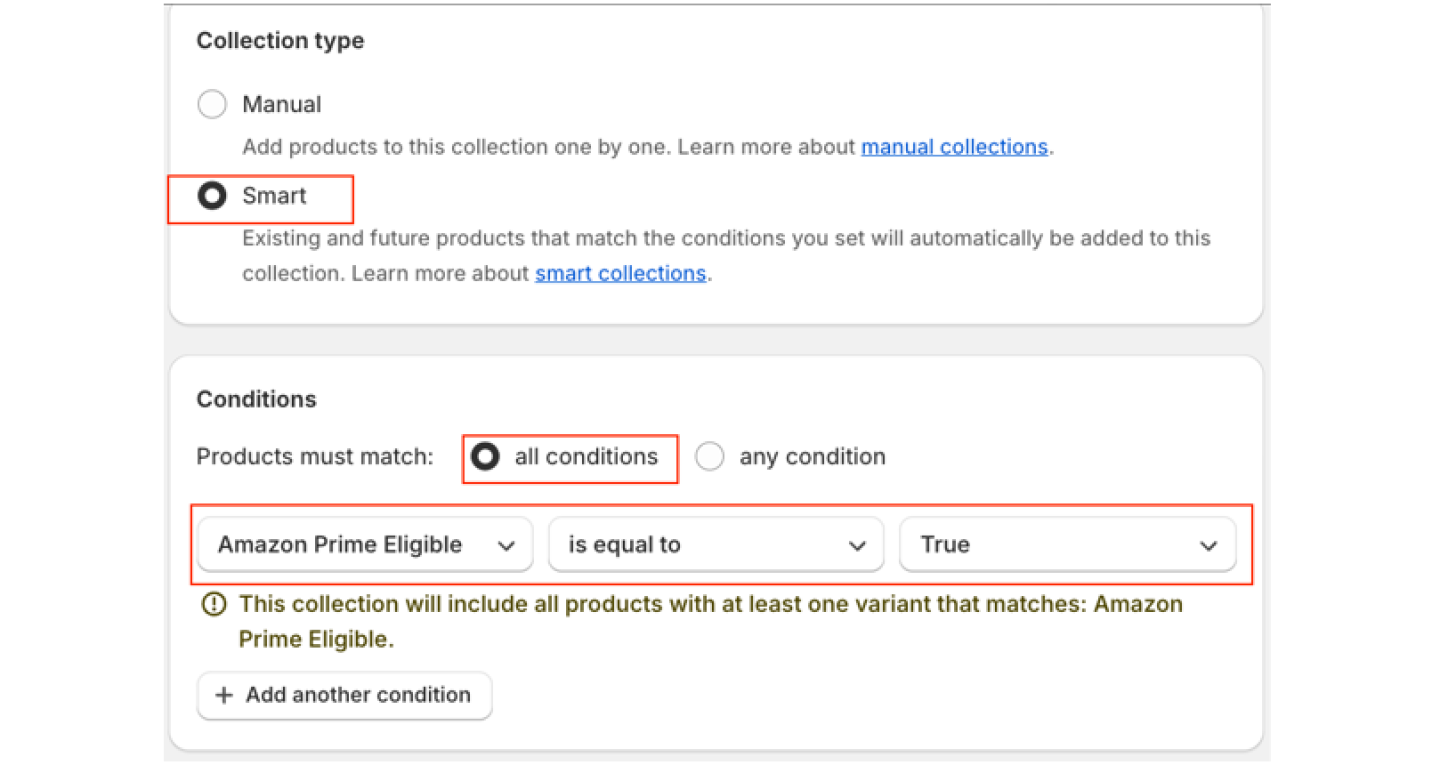Screen dimensions: 1440x765
Task: Click the plus icon in Add another condition
Action: pos(224,696)
